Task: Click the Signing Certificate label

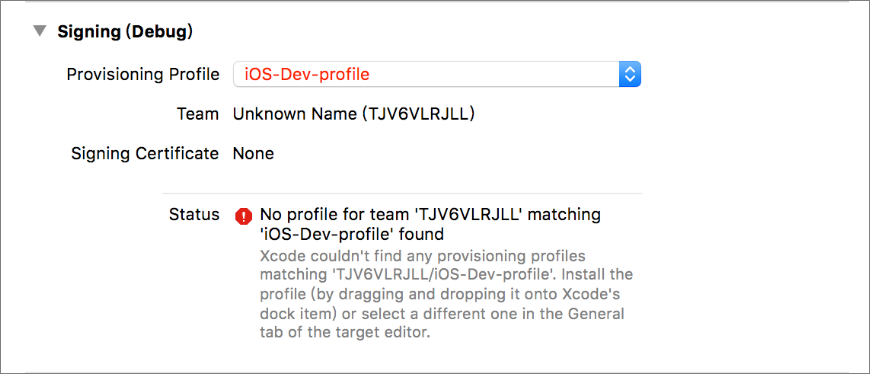Action: (145, 154)
